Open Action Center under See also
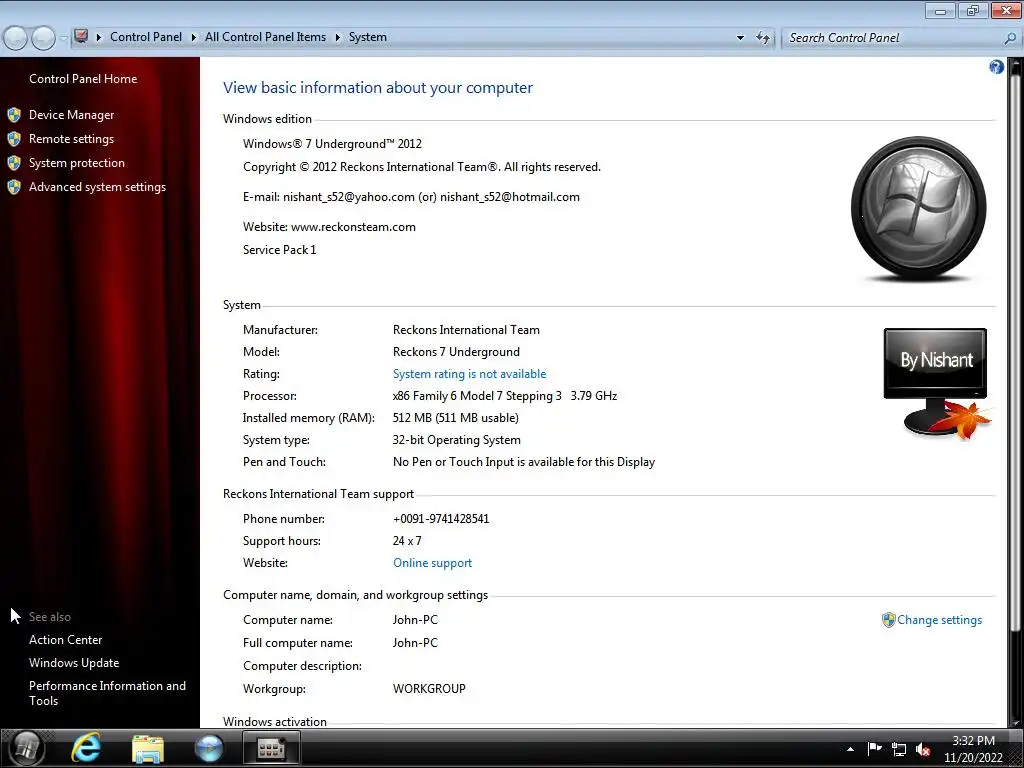1024x768 pixels. [x=65, y=640]
